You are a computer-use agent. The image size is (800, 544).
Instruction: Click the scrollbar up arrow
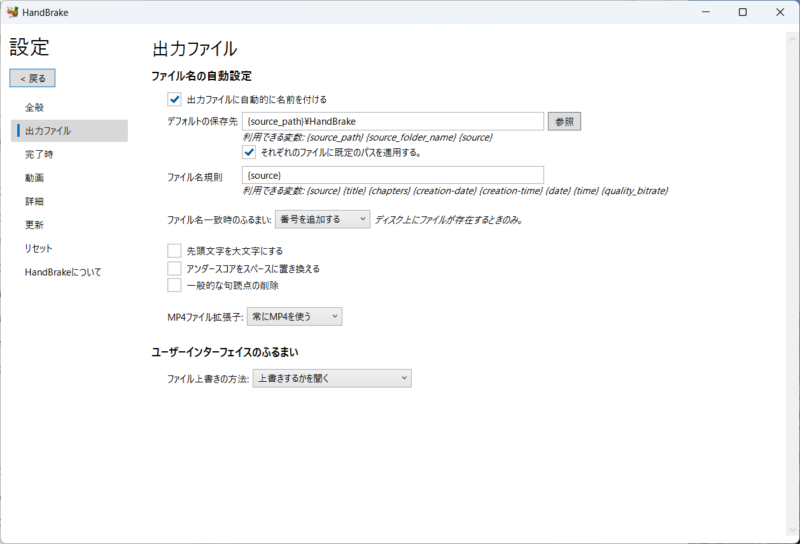coord(792,39)
